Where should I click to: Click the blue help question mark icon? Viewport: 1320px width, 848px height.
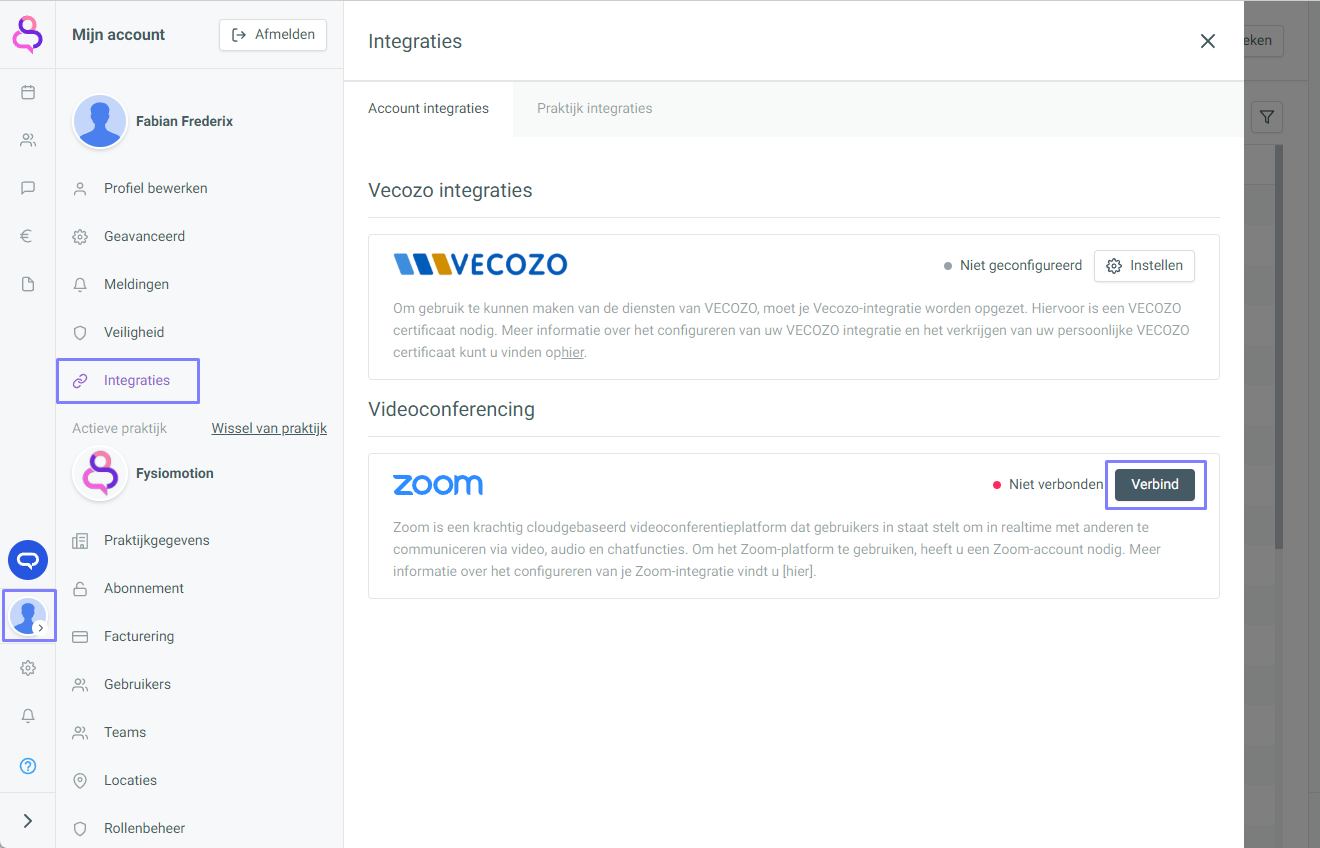pos(28,766)
